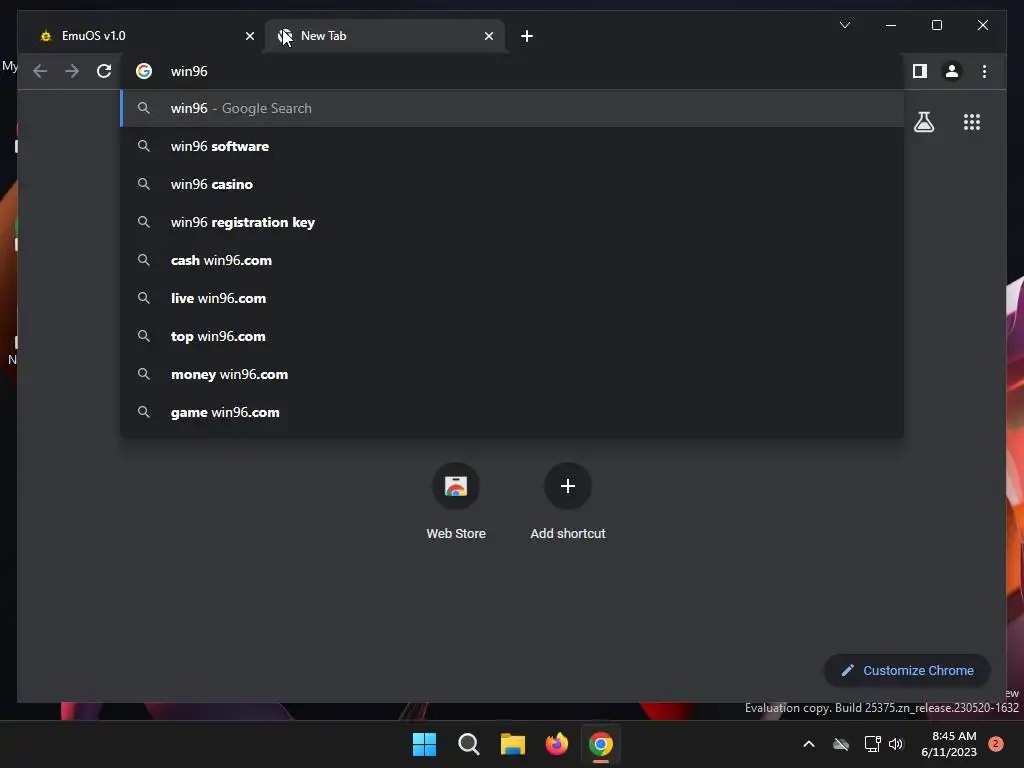Select the 'win96 casino' suggestion

tap(513, 184)
